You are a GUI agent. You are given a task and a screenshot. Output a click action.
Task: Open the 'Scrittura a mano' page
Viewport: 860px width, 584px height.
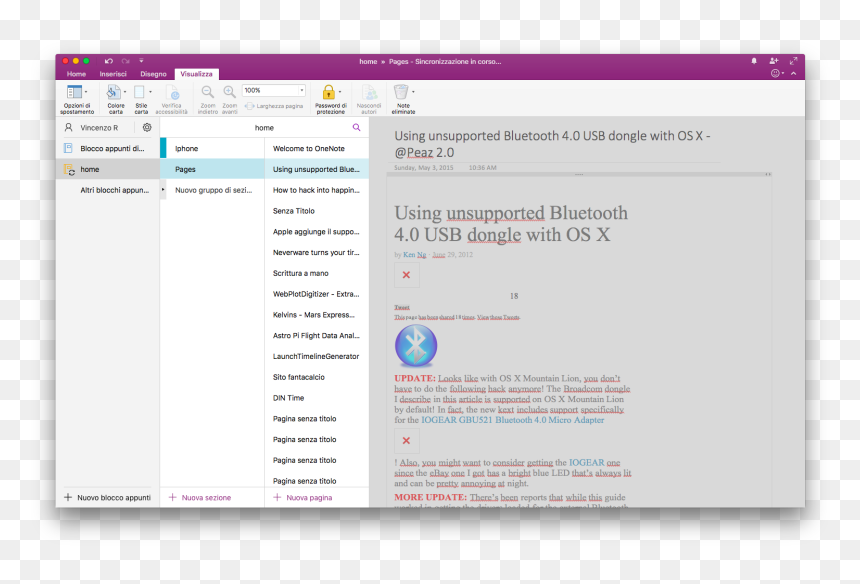[316, 273]
